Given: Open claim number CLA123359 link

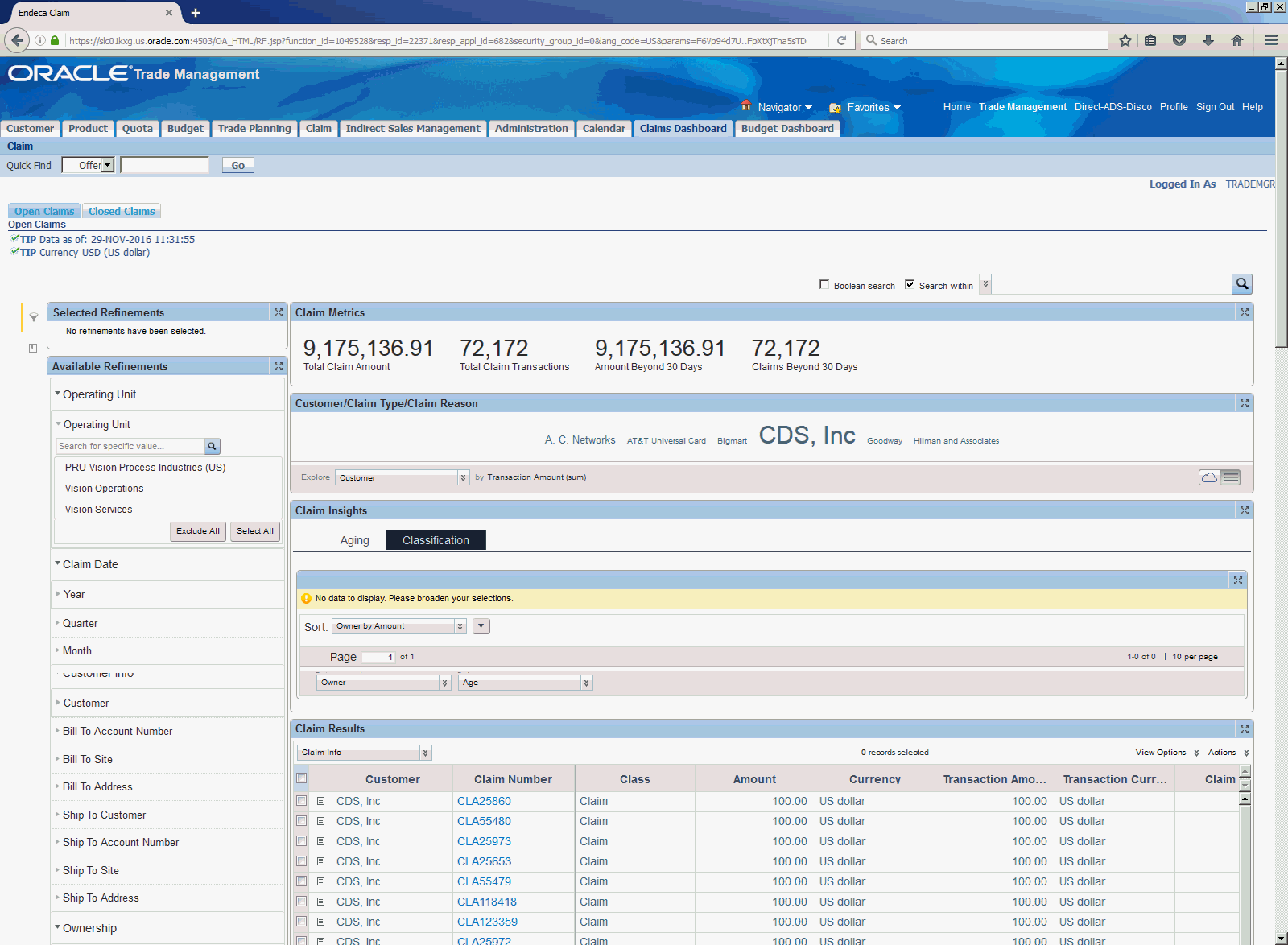Looking at the screenshot, I should [x=487, y=922].
